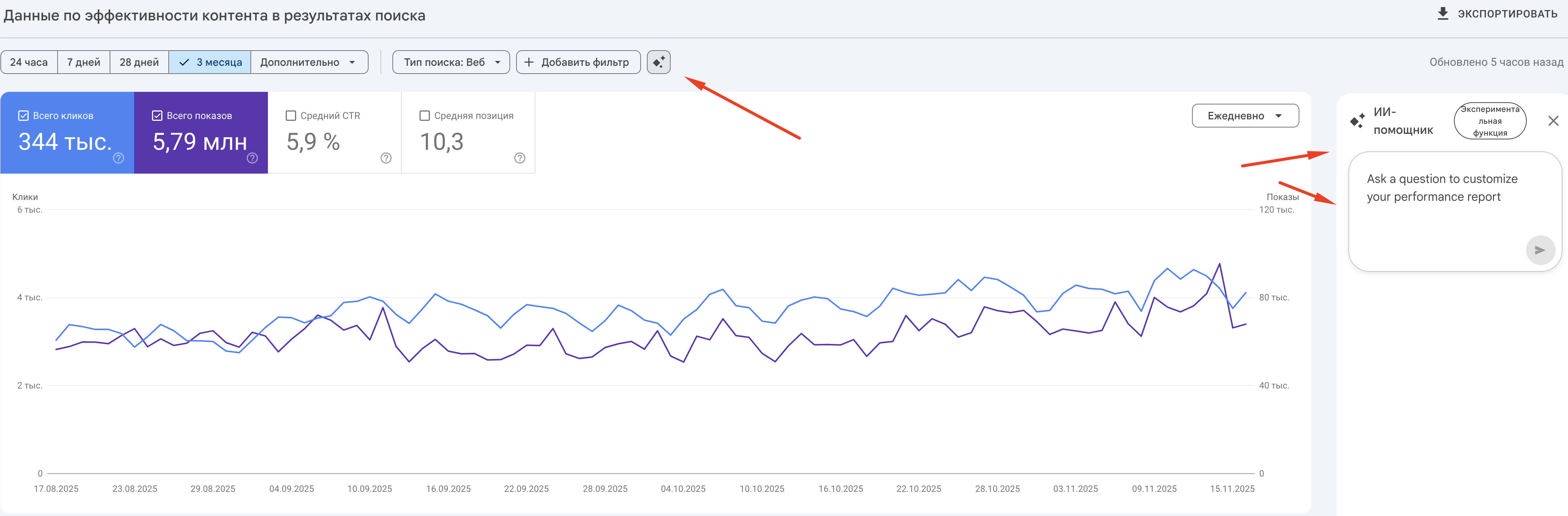The width and height of the screenshot is (1568, 516).
Task: Click the export download icon
Action: click(x=1443, y=13)
